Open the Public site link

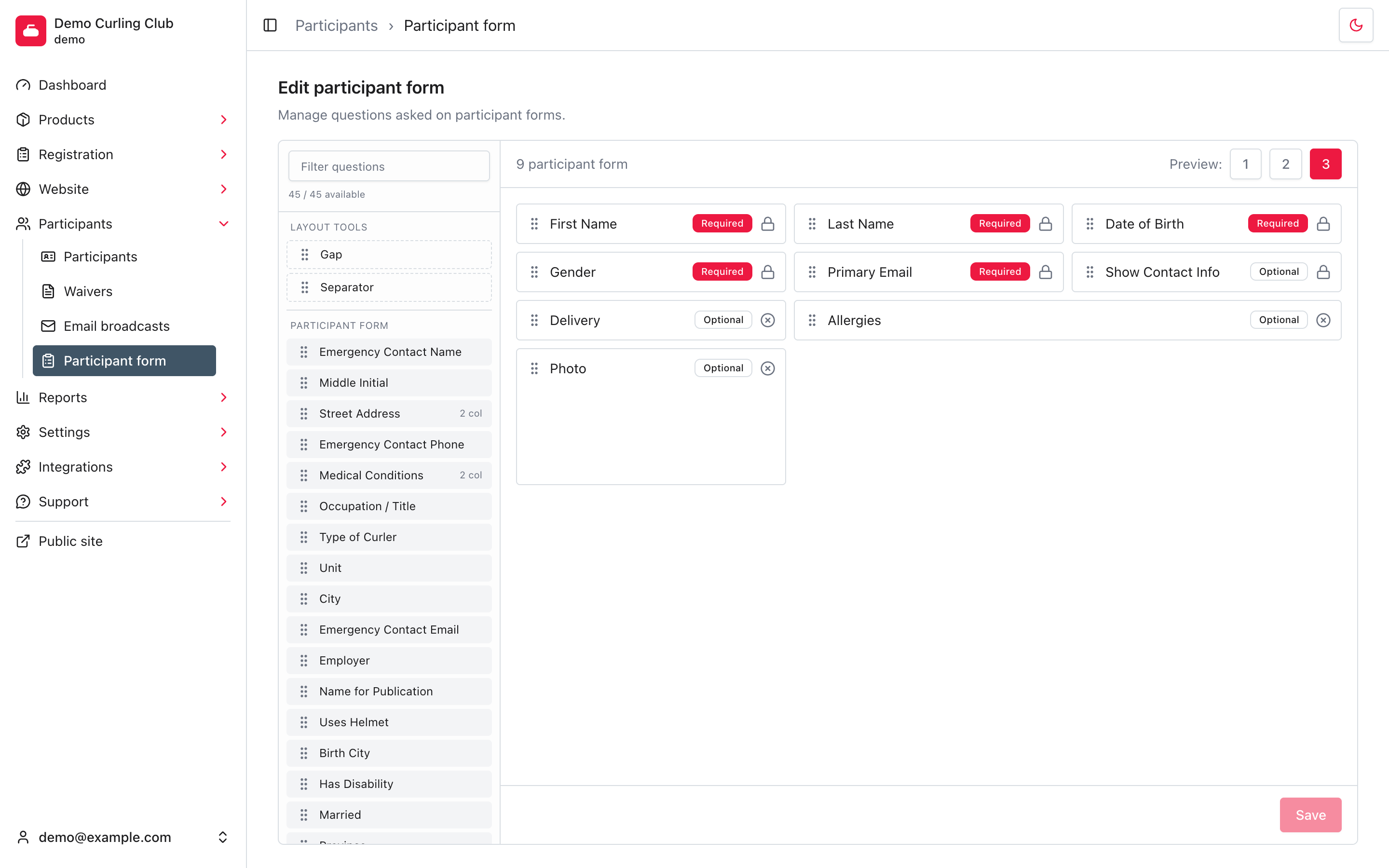[123, 541]
